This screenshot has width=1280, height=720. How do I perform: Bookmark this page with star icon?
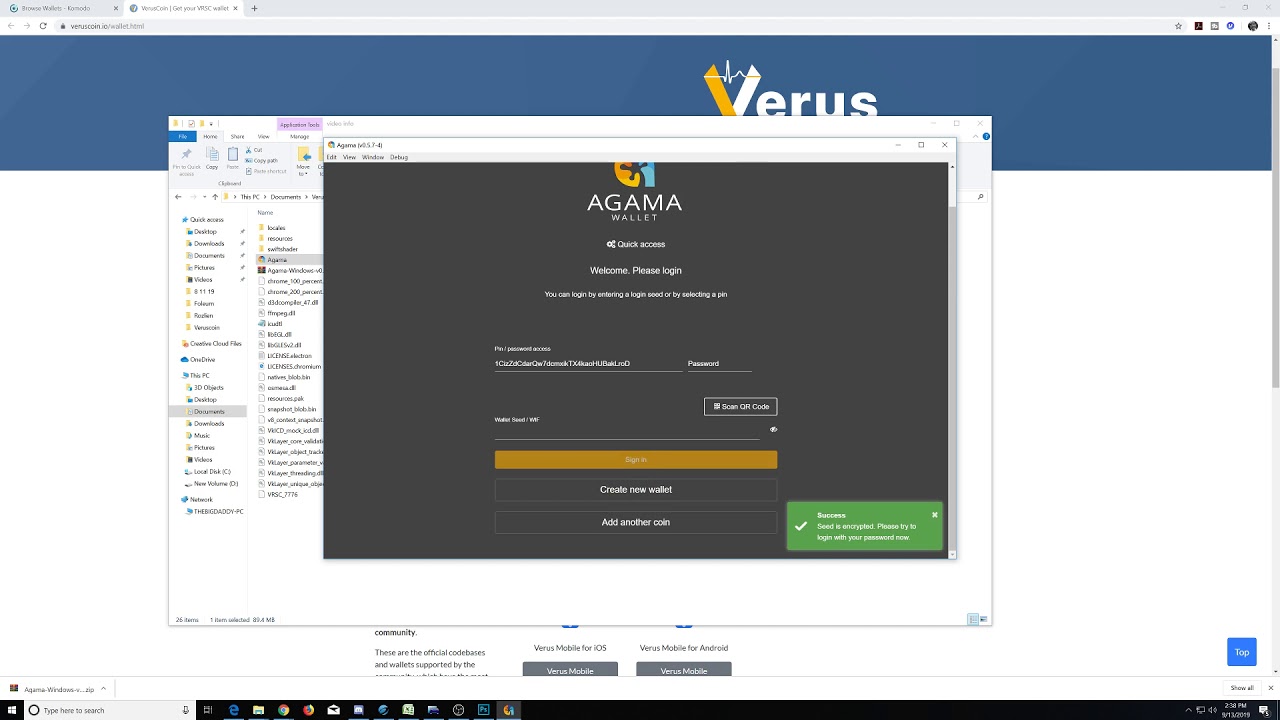point(1179,26)
